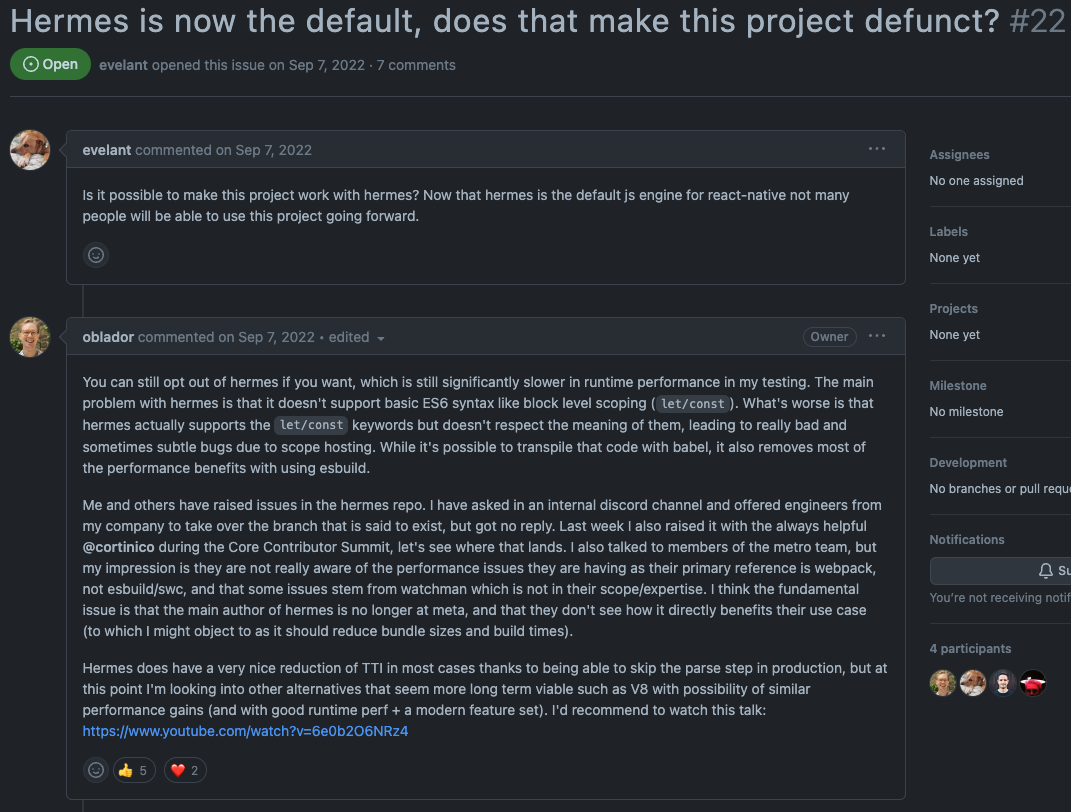The width and height of the screenshot is (1071, 812).
Task: Click the evelant username in comment header
Action: pyautogui.click(x=107, y=150)
